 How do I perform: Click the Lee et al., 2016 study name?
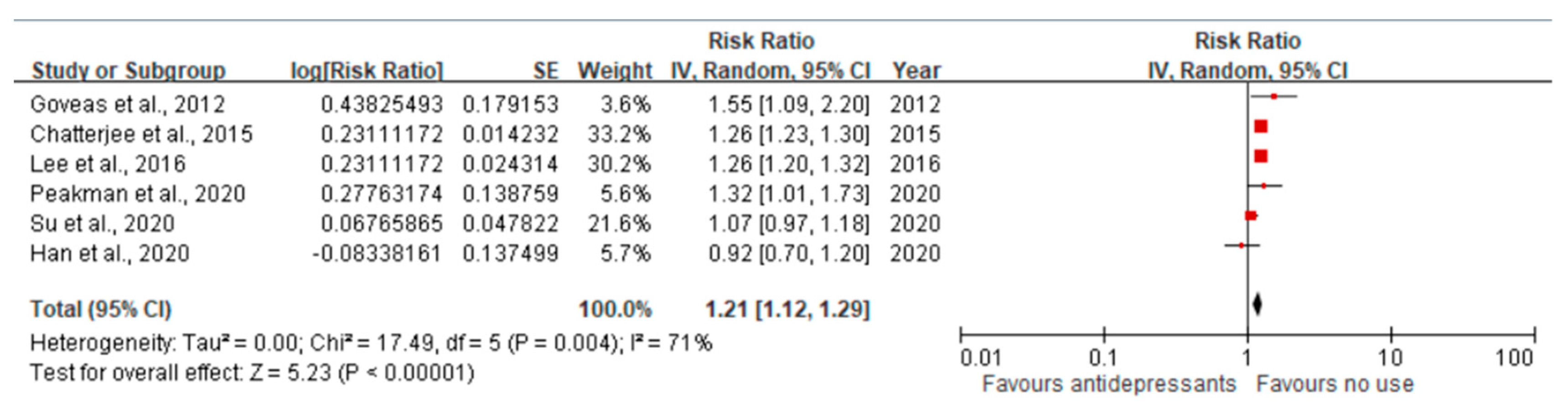[108, 164]
